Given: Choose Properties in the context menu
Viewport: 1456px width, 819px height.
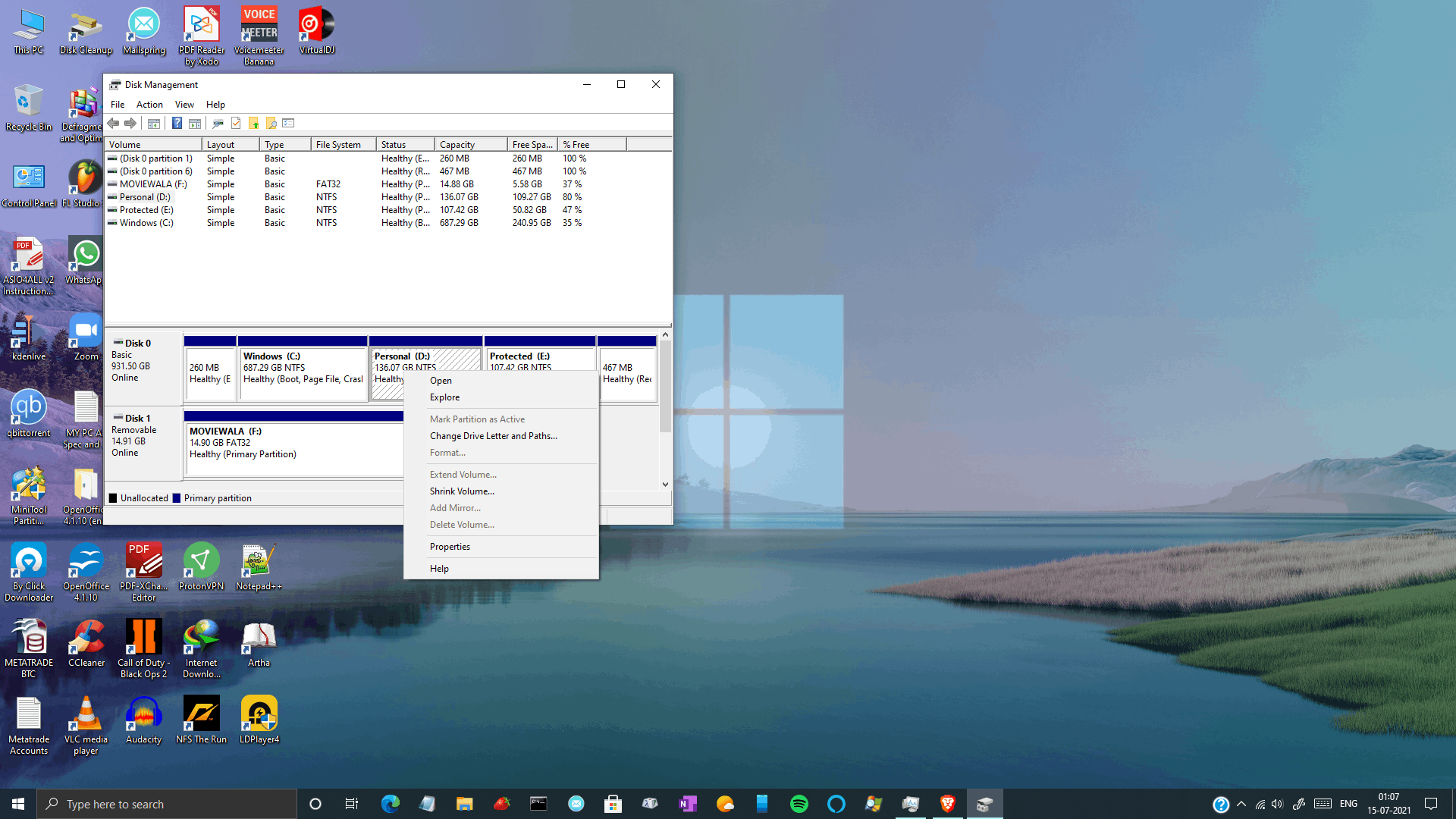Looking at the screenshot, I should click(501, 547).
